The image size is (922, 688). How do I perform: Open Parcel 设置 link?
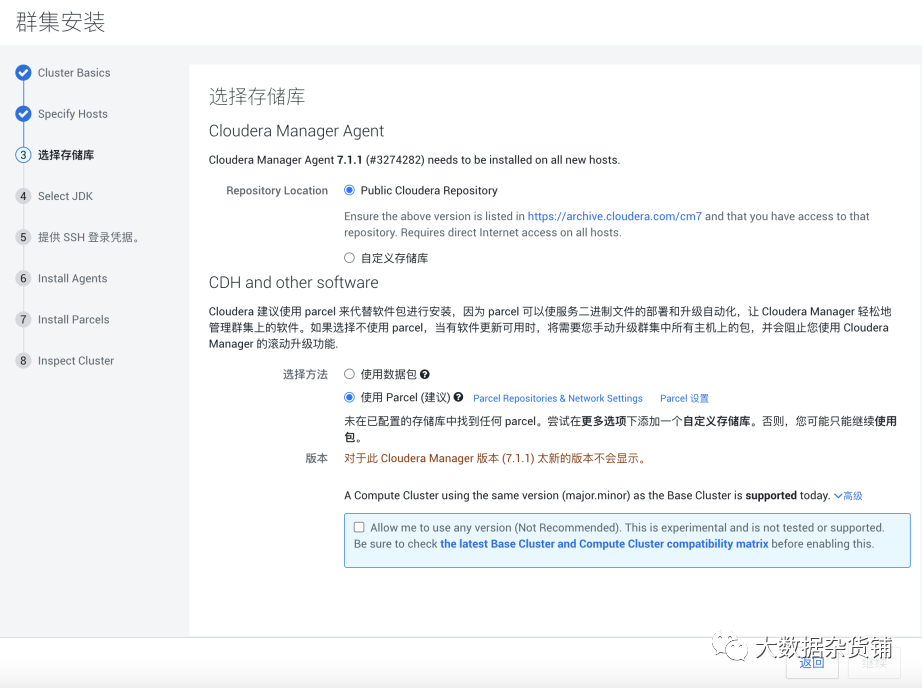click(x=684, y=399)
